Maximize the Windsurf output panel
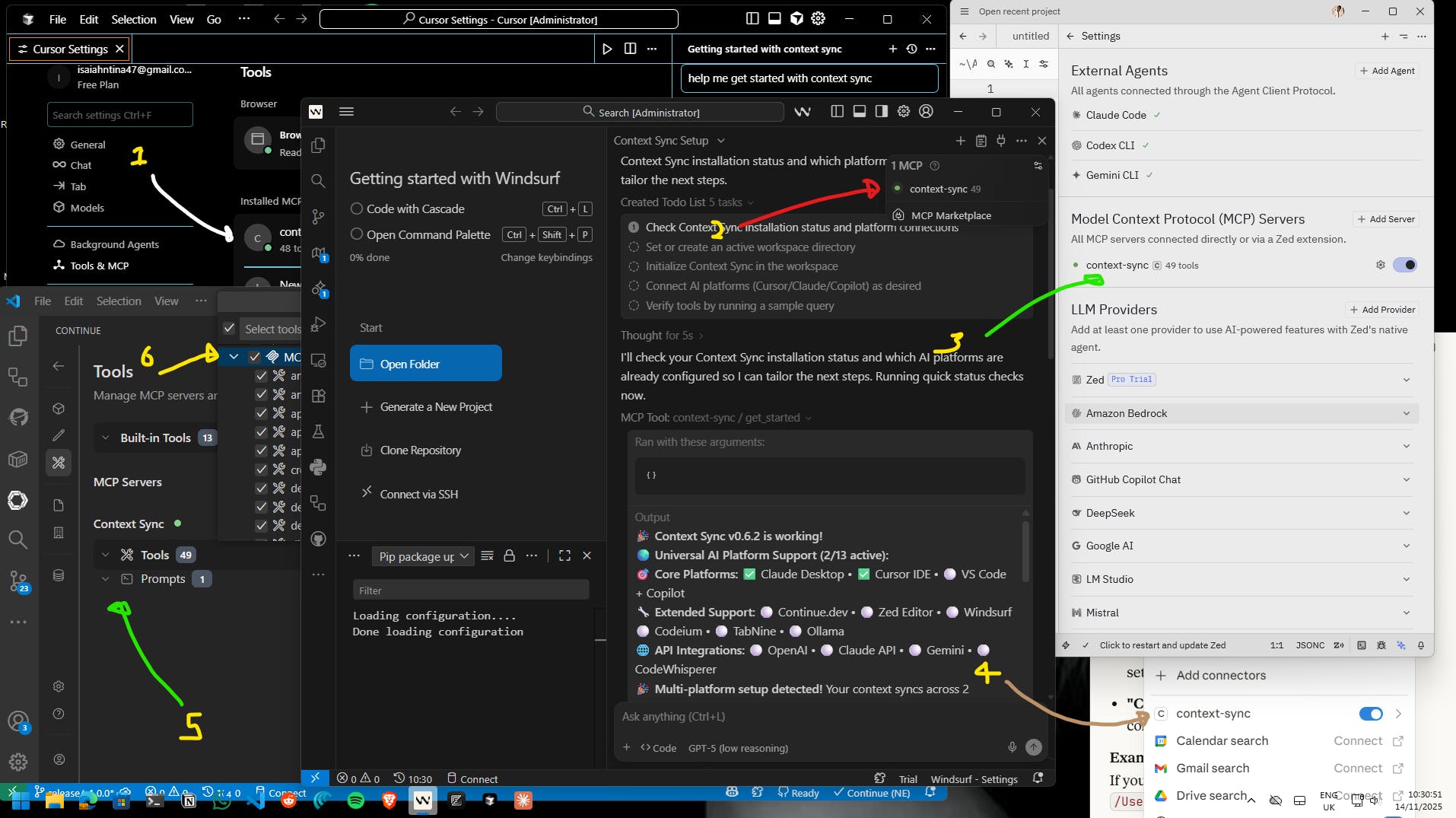This screenshot has height=818, width=1456. [564, 555]
